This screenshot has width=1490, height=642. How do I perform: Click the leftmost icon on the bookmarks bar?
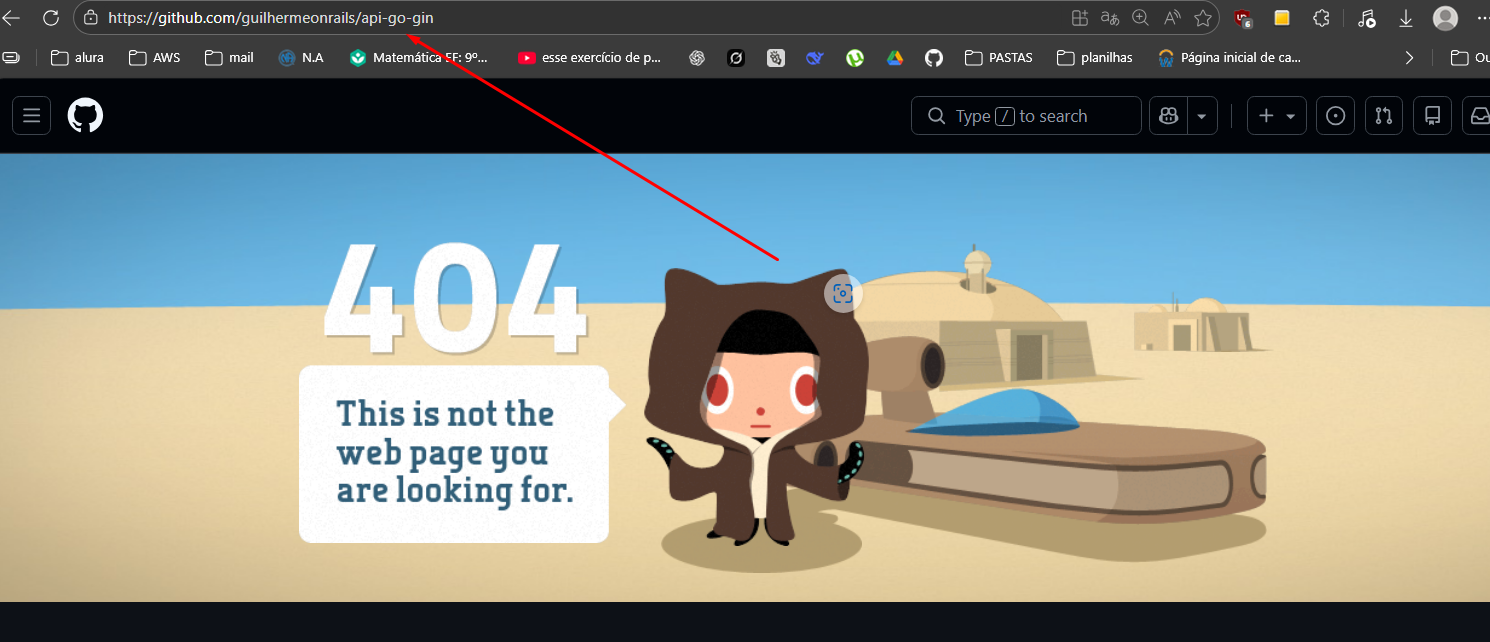pyautogui.click(x=11, y=58)
